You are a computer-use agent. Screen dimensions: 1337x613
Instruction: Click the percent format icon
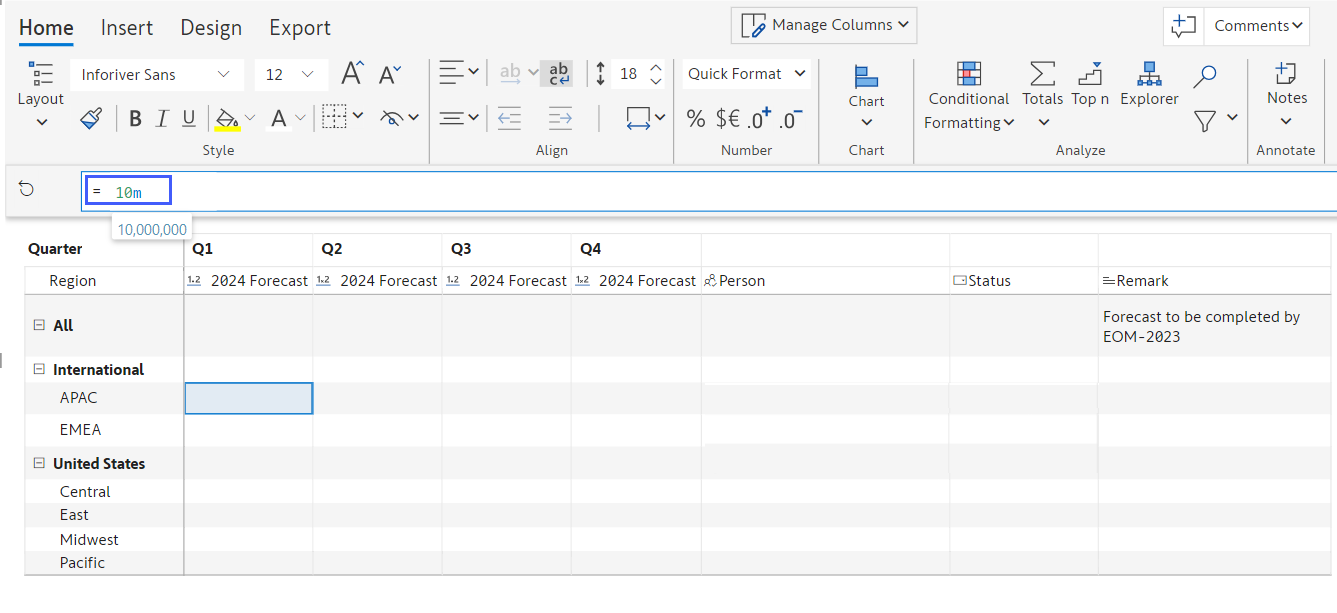pyautogui.click(x=696, y=119)
